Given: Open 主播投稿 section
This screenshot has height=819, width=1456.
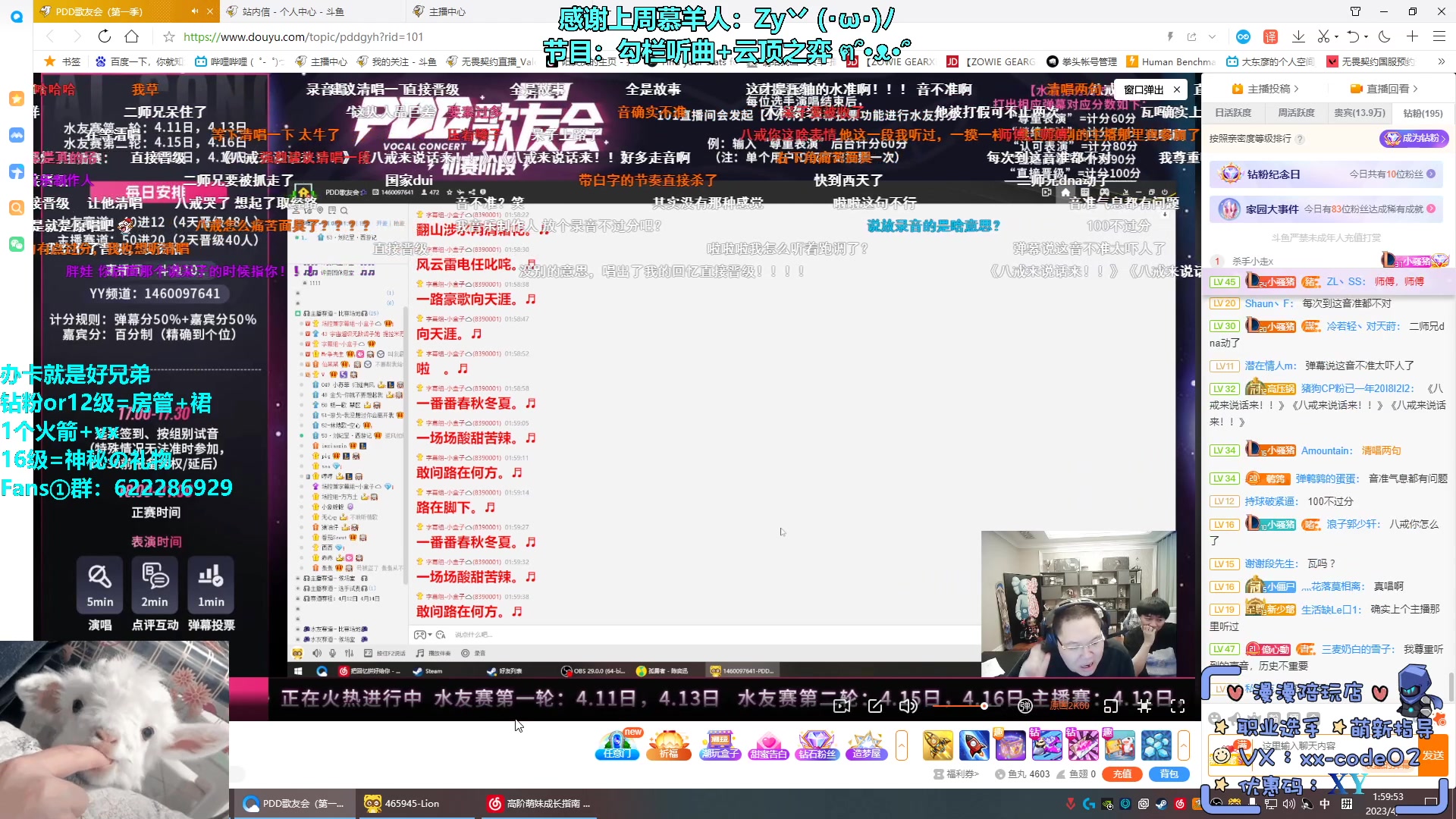Looking at the screenshot, I should (x=1266, y=89).
